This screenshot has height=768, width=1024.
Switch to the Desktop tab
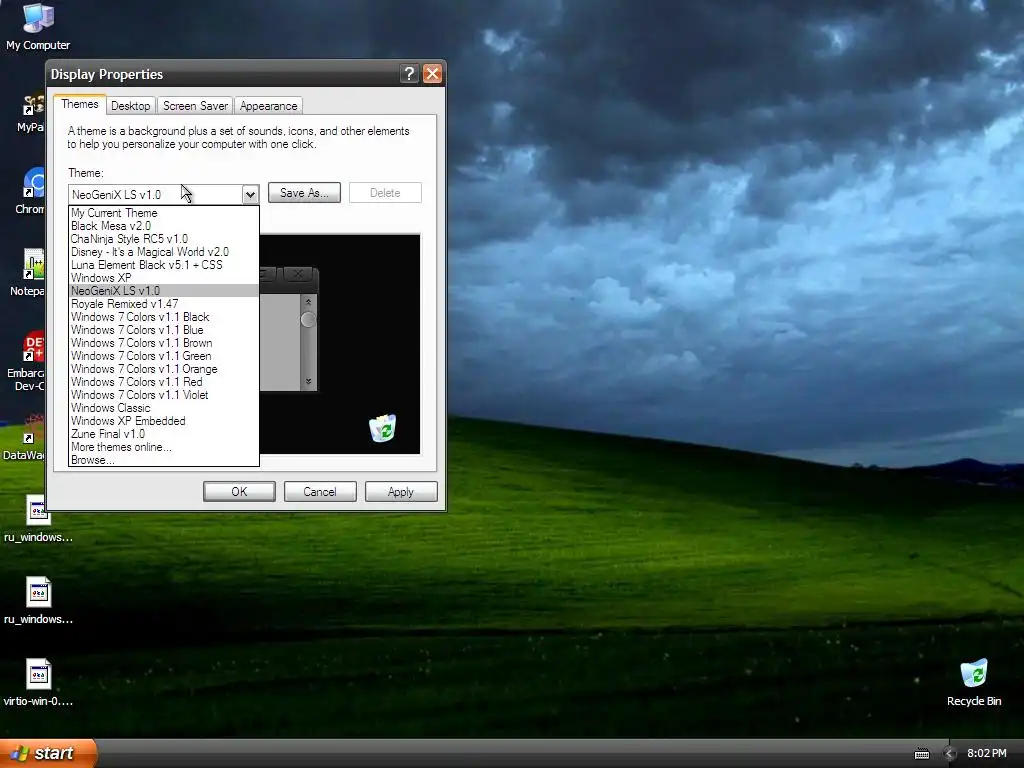[131, 106]
